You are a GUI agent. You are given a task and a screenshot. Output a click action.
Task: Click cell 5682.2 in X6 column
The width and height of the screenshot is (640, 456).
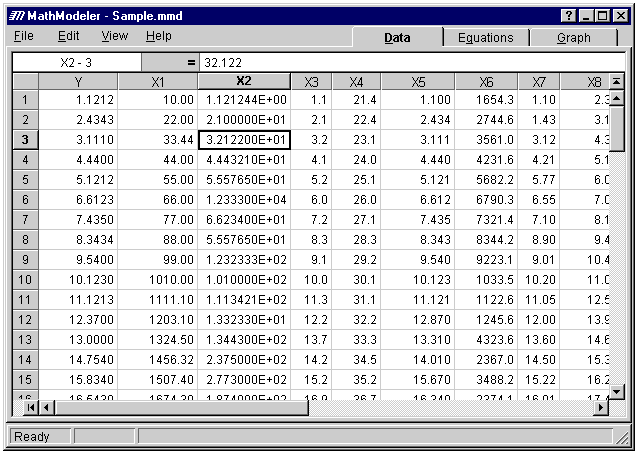(x=487, y=180)
